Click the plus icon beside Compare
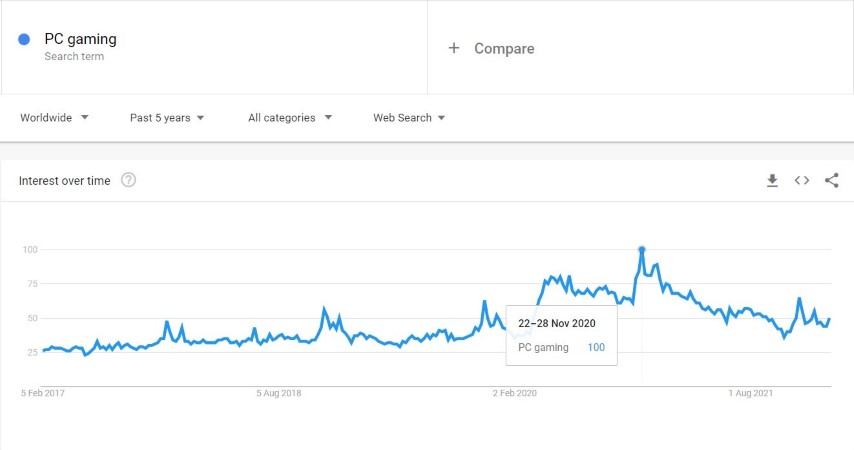This screenshot has width=854, height=450. 454,48
